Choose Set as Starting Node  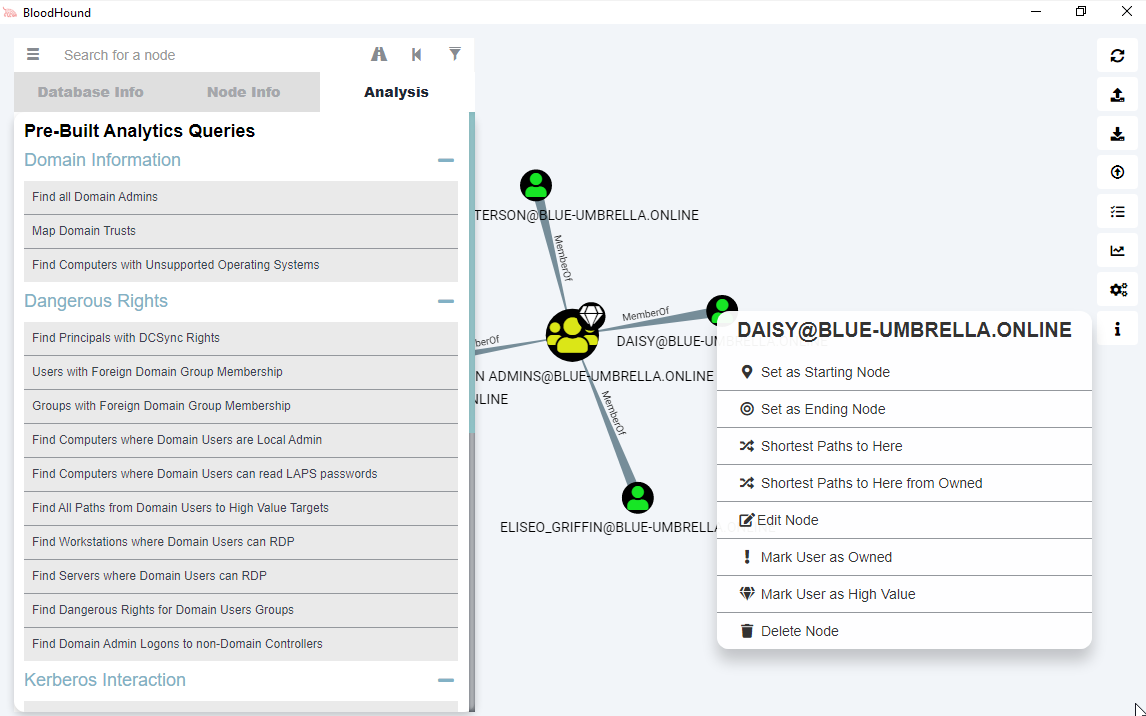(904, 372)
